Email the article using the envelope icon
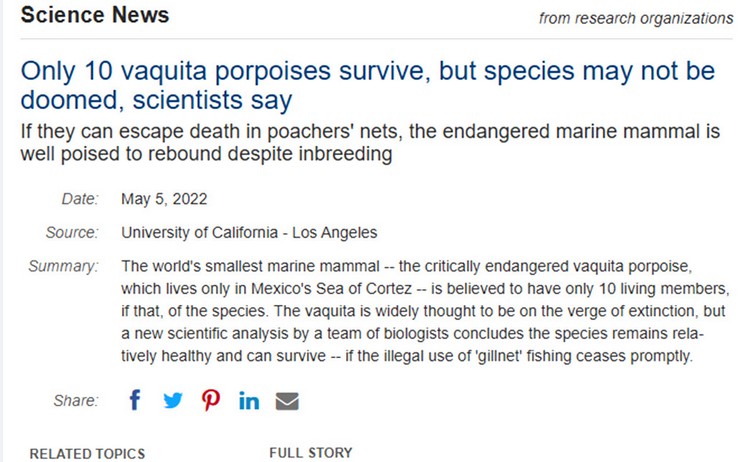Viewport: 744px width, 462px height. click(287, 401)
